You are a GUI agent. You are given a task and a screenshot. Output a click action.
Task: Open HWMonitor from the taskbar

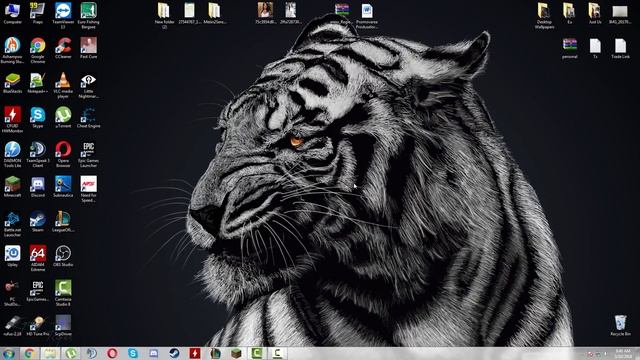pyautogui.click(x=195, y=353)
